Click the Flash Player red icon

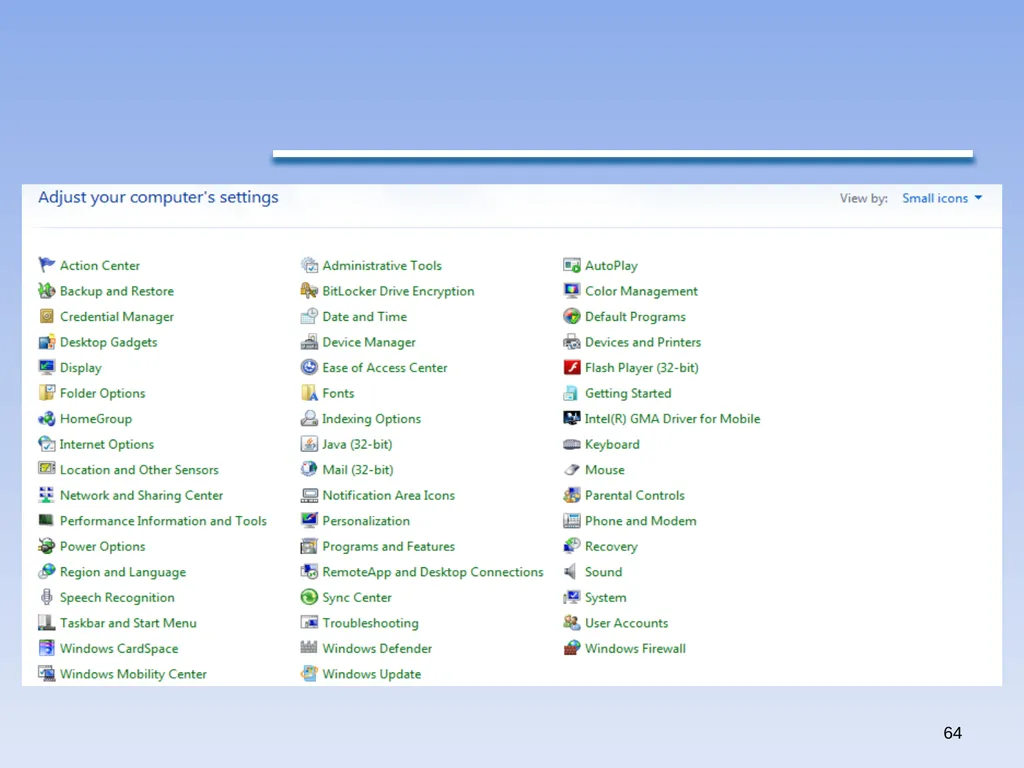571,367
